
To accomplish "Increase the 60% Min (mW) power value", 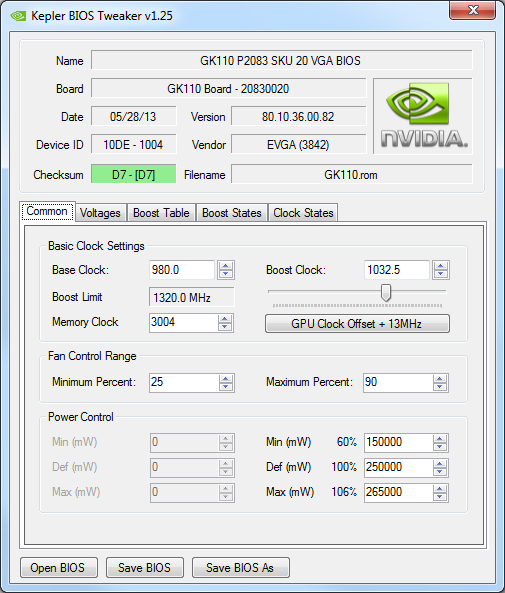I will [440, 439].
